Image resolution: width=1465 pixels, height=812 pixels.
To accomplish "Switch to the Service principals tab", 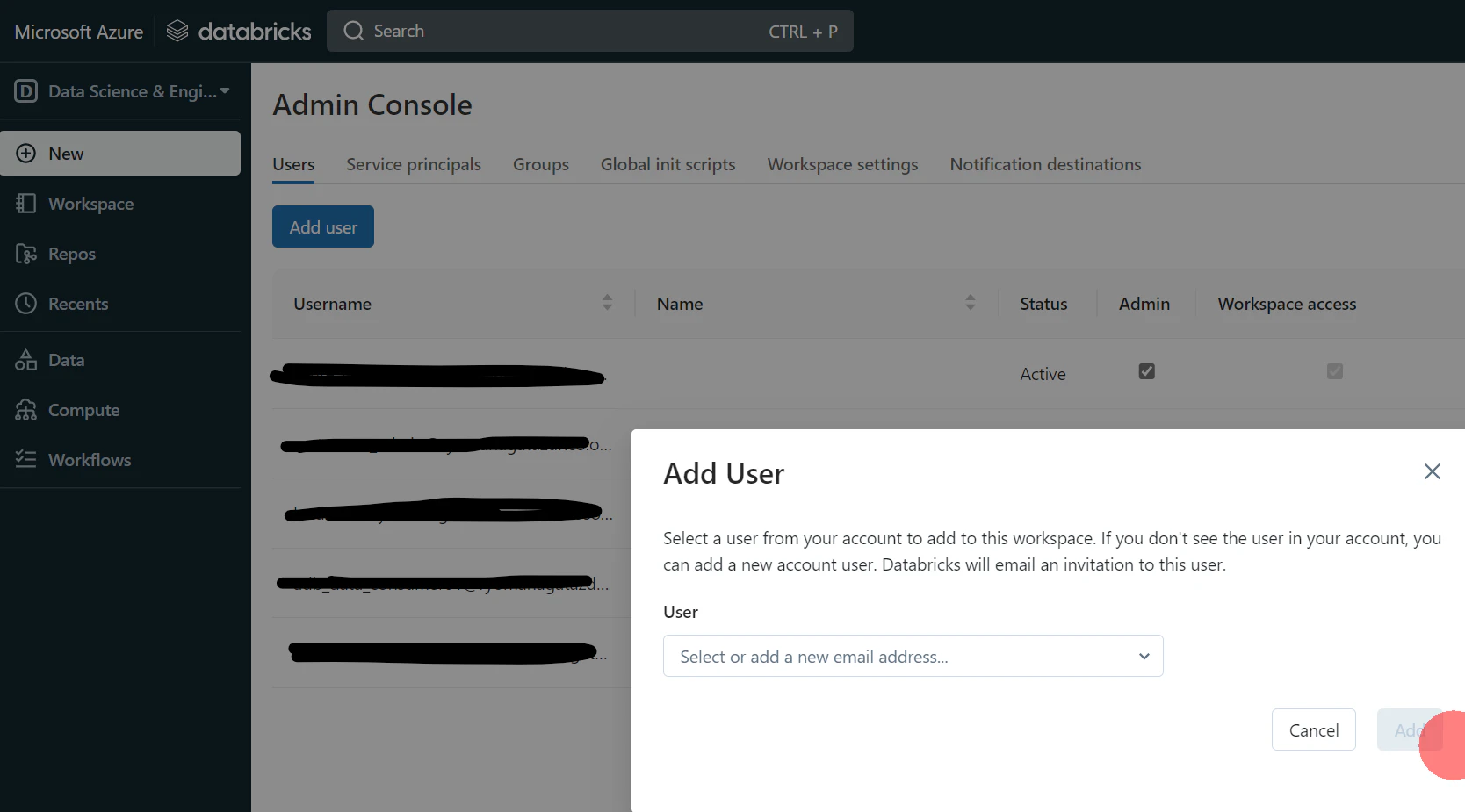I will tap(414, 164).
